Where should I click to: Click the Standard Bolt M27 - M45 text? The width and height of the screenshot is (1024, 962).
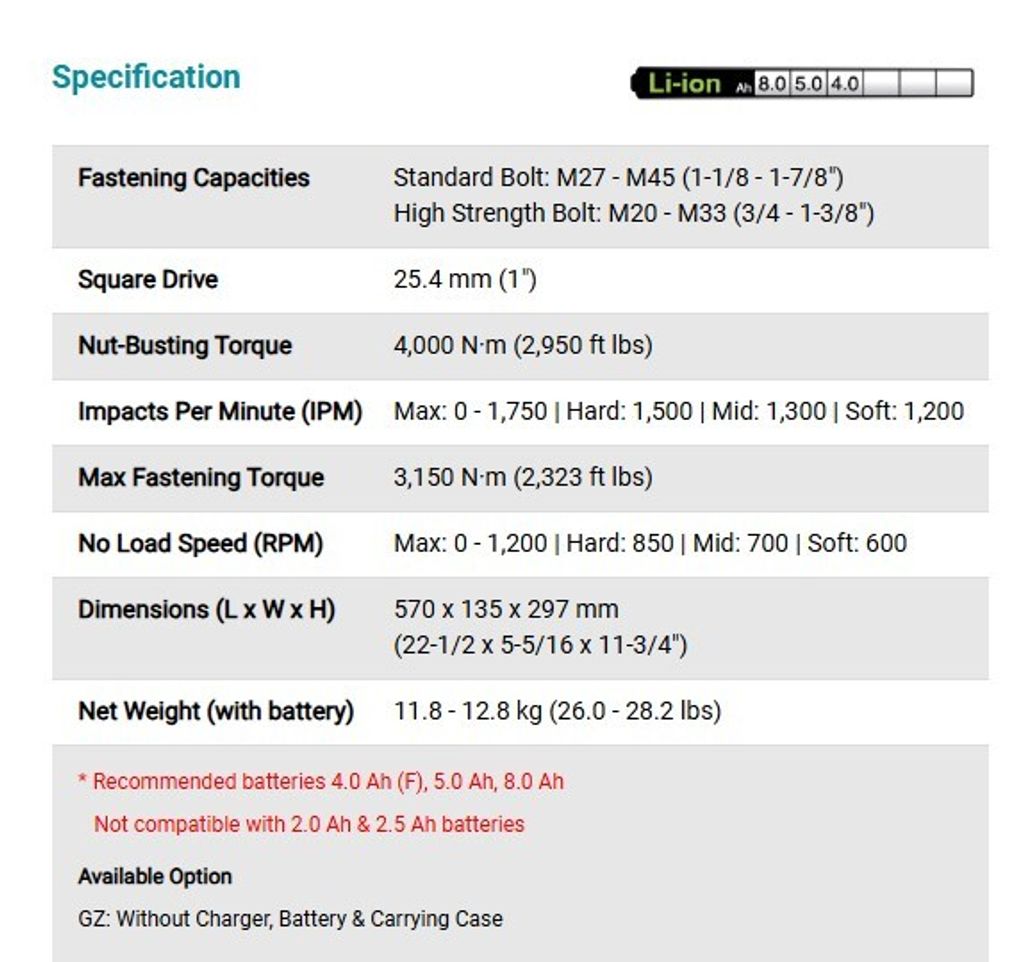point(618,178)
